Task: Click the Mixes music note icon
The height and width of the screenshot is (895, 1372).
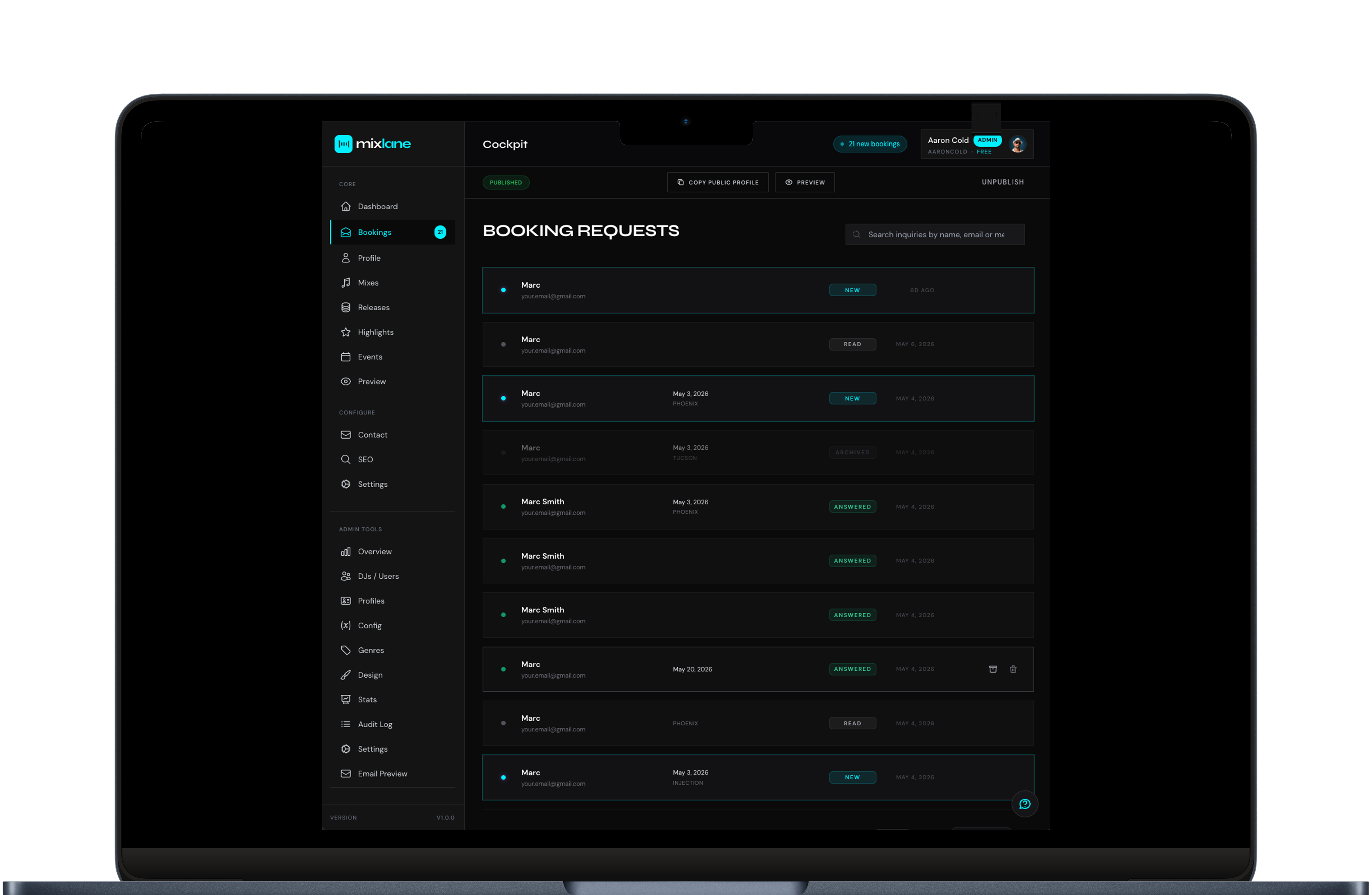Action: 346,283
